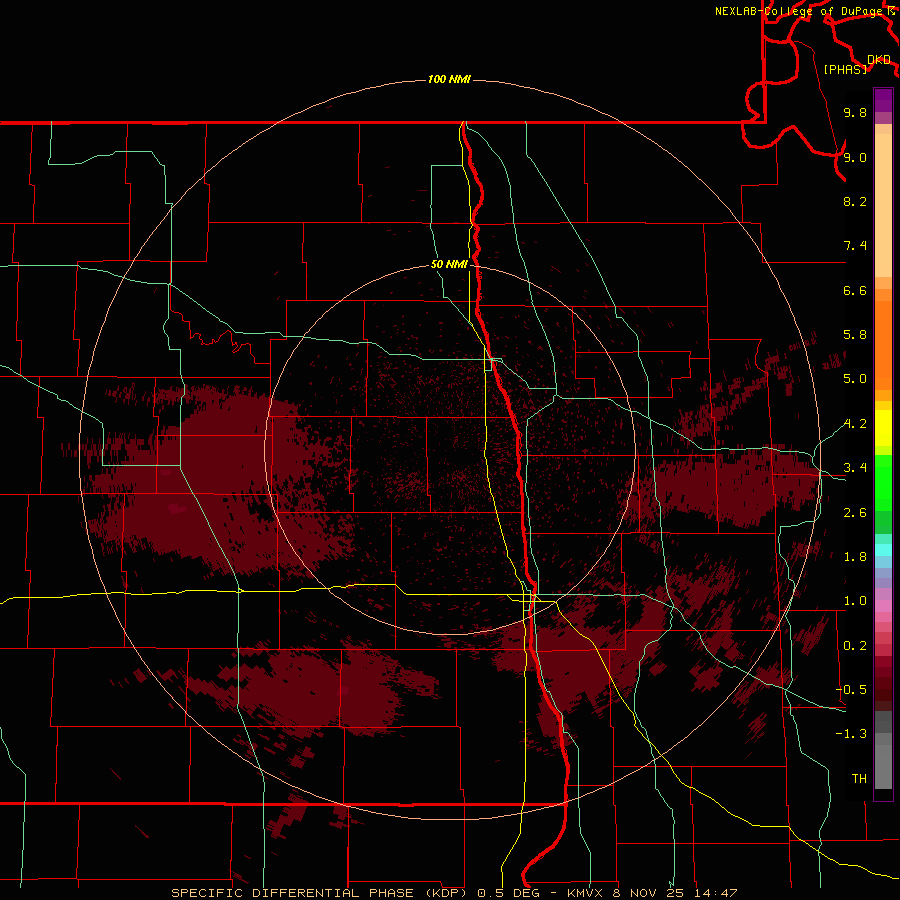900x900 pixels.
Task: Click the 9.8 value on color scale
Action: (x=855, y=112)
